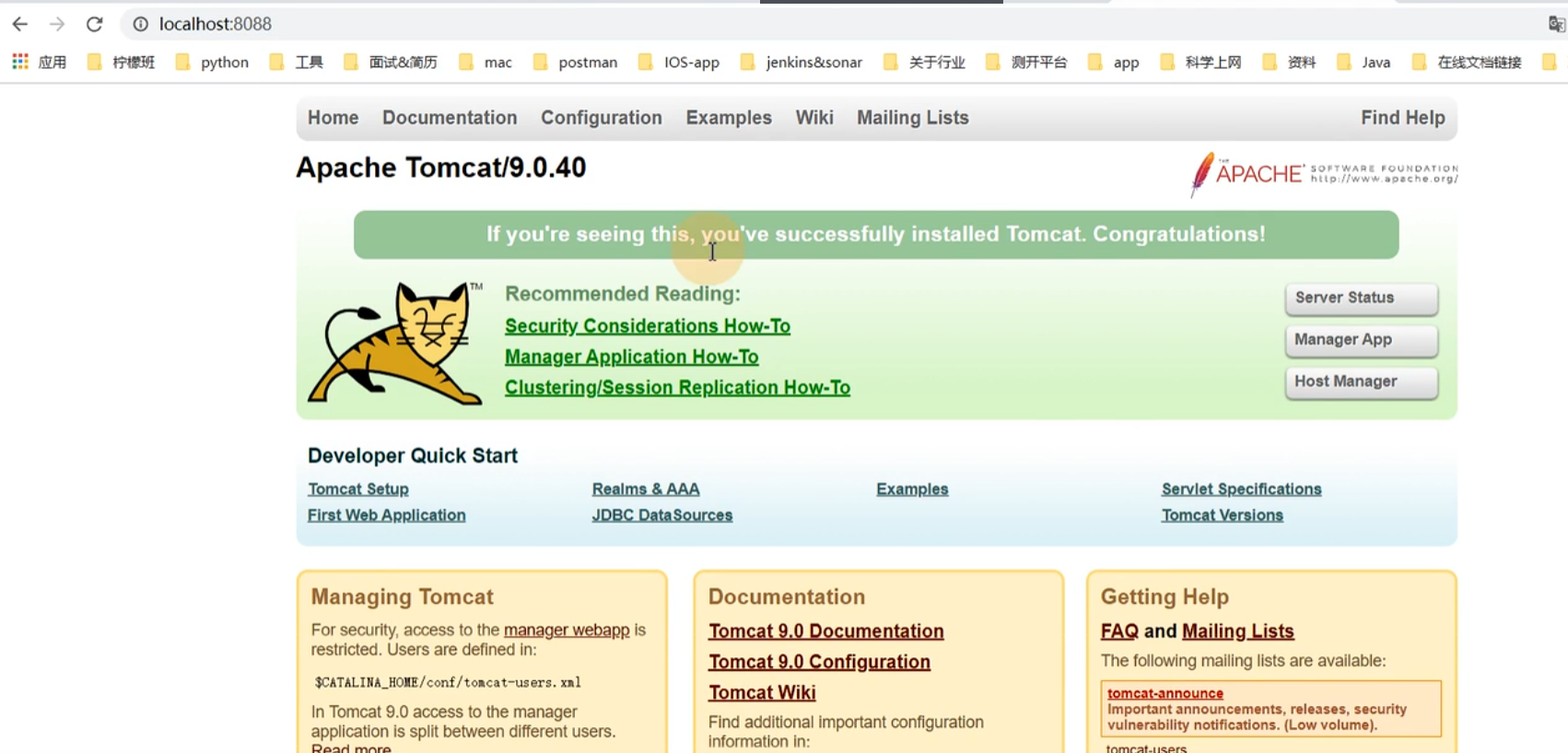Click the $CATALINA_HOME/conf/tomcat-users.xml path text

click(x=448, y=683)
